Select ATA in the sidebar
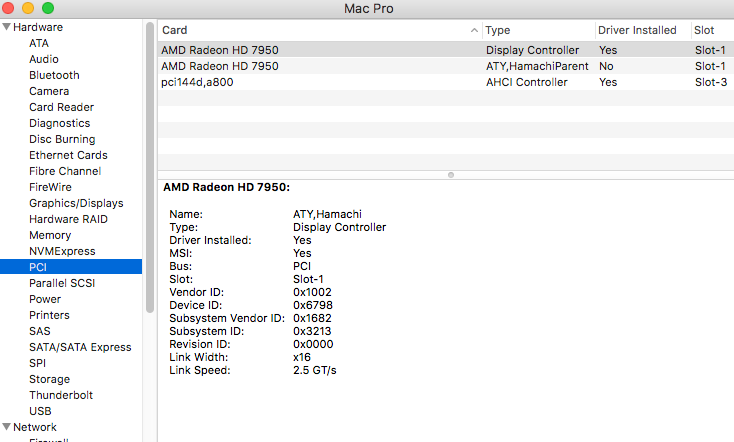The width and height of the screenshot is (734, 442). click(39, 43)
